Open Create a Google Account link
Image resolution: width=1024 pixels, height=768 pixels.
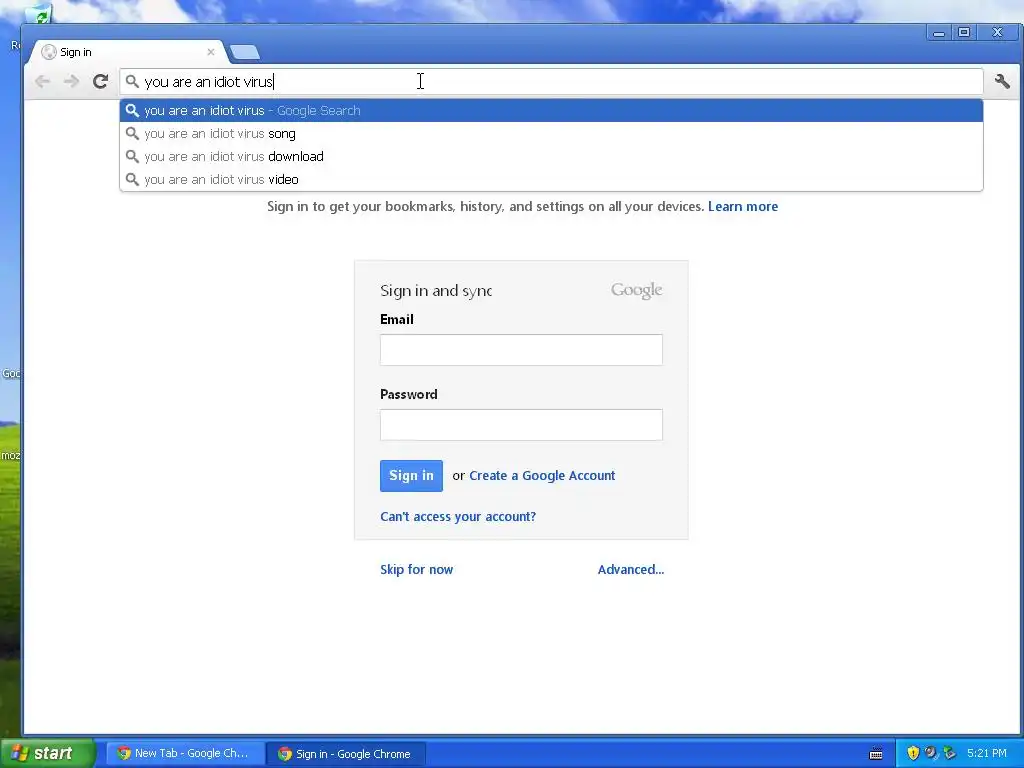542,475
